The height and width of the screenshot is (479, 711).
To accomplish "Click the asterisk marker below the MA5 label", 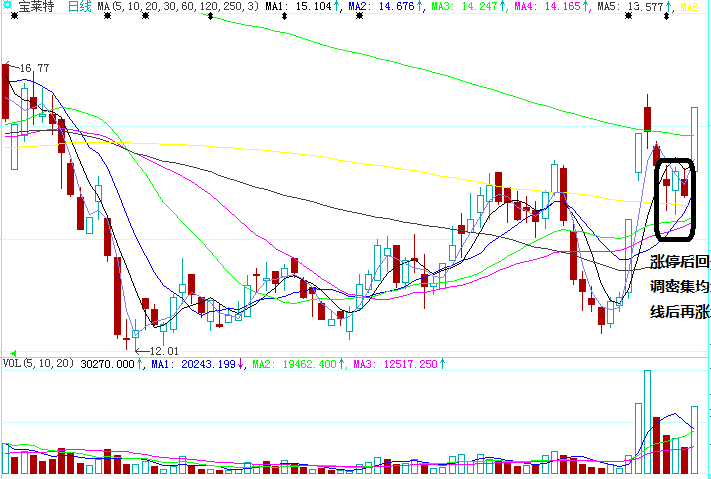I will click(x=627, y=18).
